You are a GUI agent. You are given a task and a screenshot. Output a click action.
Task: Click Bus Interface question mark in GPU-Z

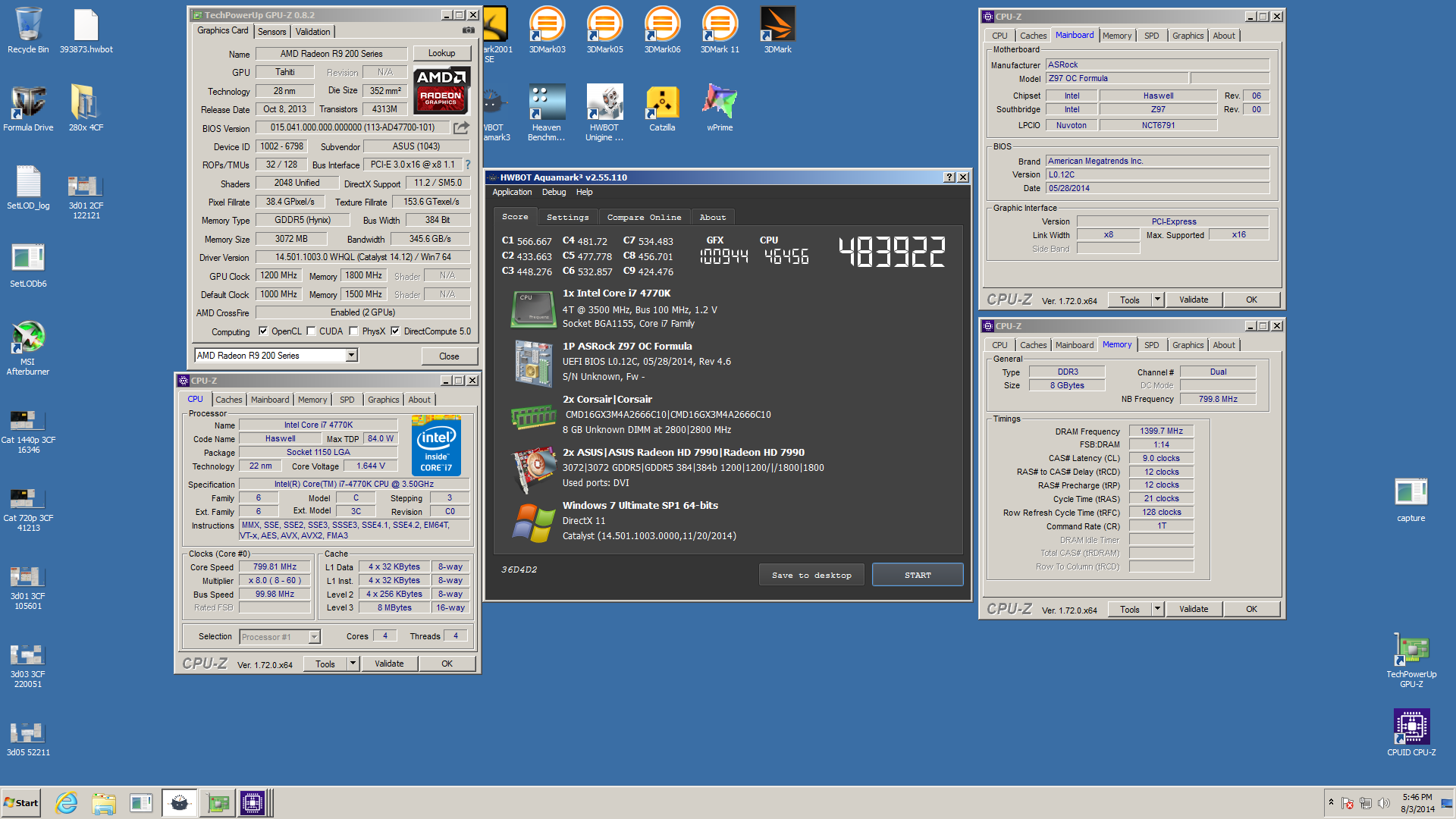467,165
